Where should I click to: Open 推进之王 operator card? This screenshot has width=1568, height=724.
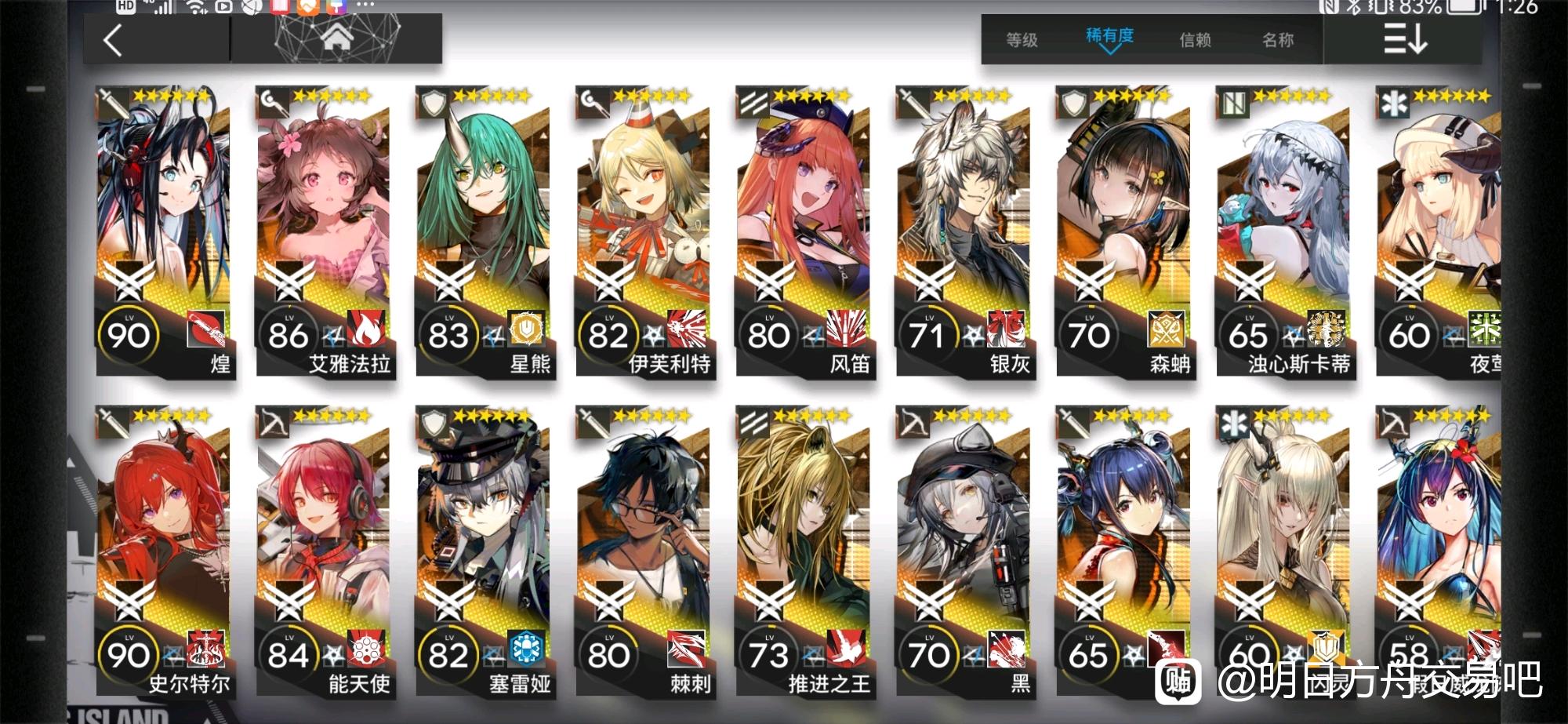pyautogui.click(x=804, y=552)
